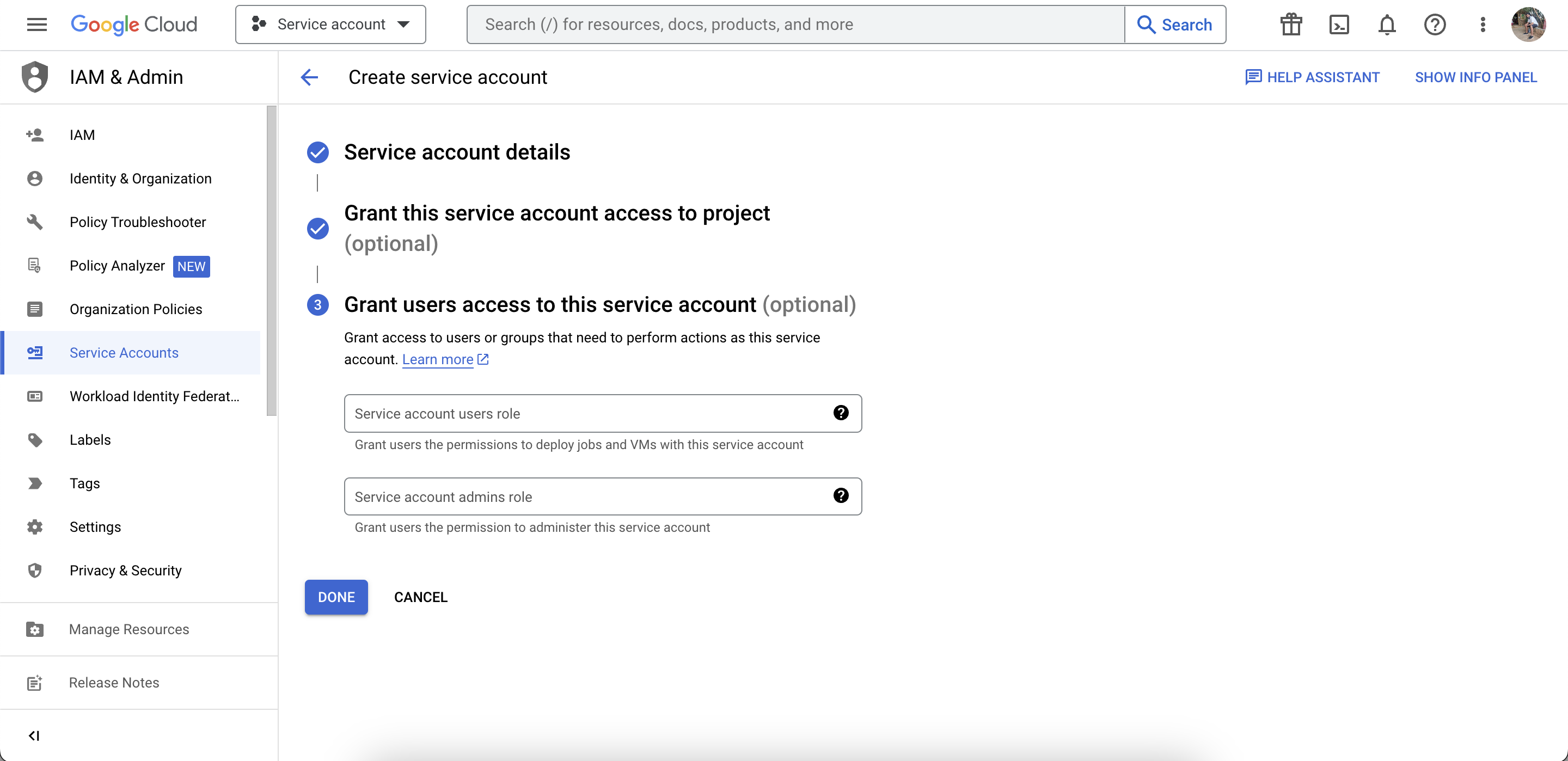
Task: Open the three-dot settings menu
Action: [1483, 24]
